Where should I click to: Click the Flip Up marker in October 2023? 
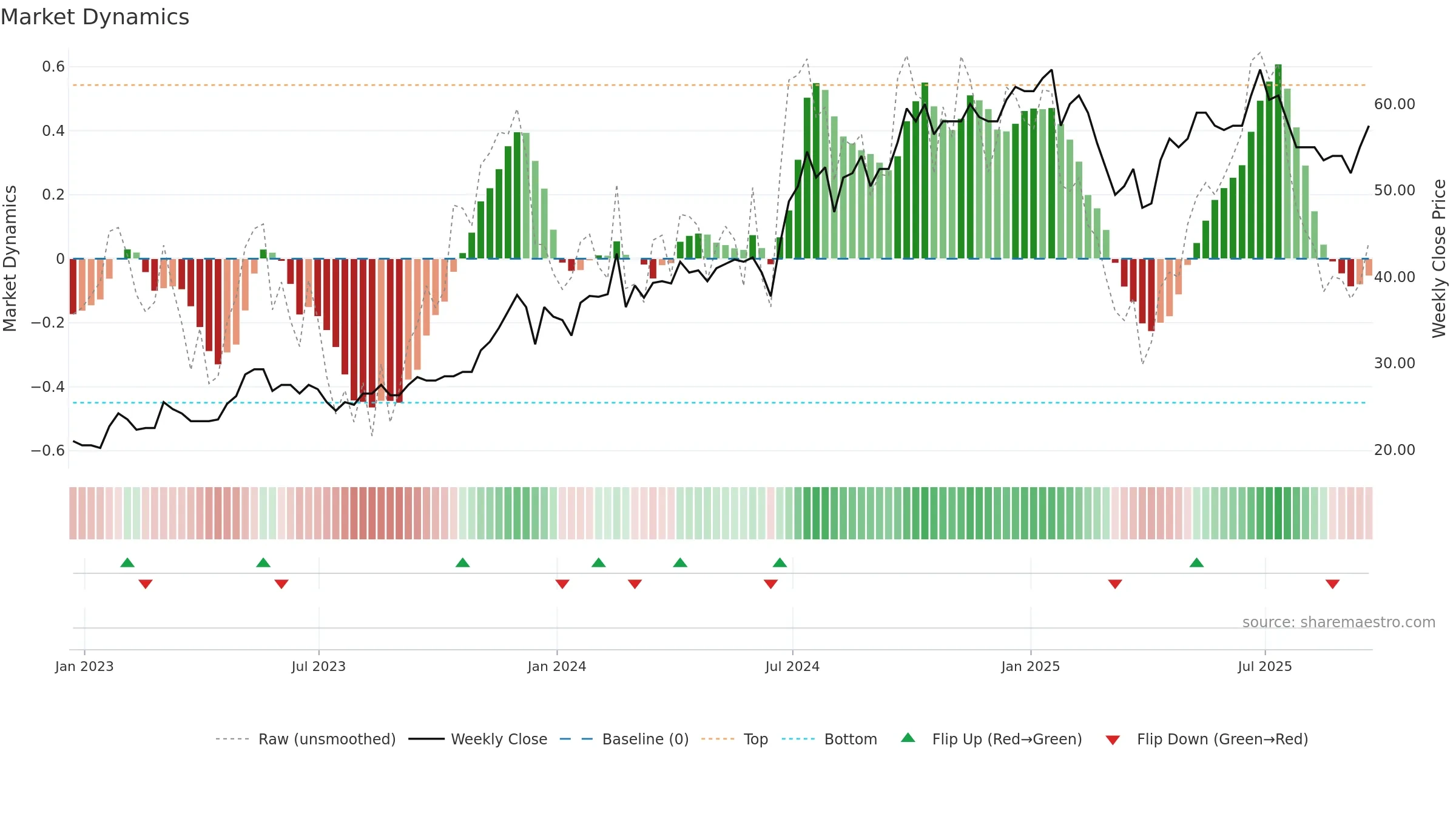(x=463, y=562)
